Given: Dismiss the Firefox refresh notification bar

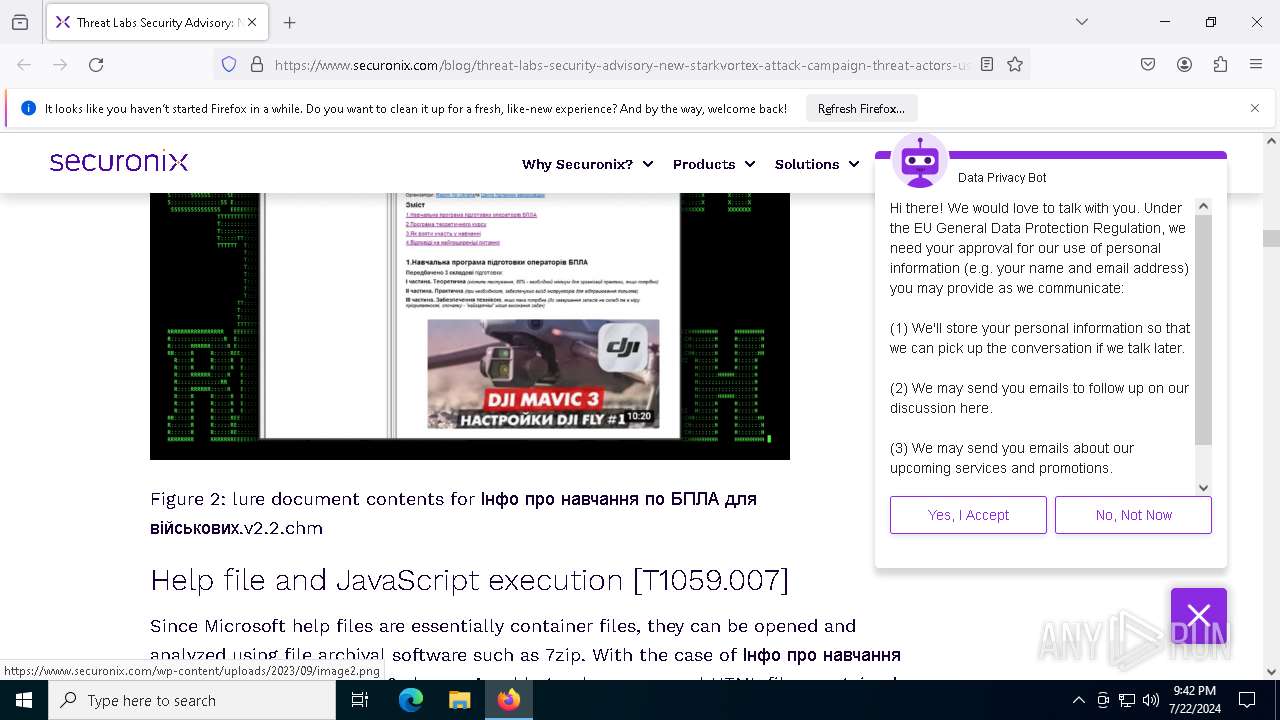Looking at the screenshot, I should click(1255, 108).
